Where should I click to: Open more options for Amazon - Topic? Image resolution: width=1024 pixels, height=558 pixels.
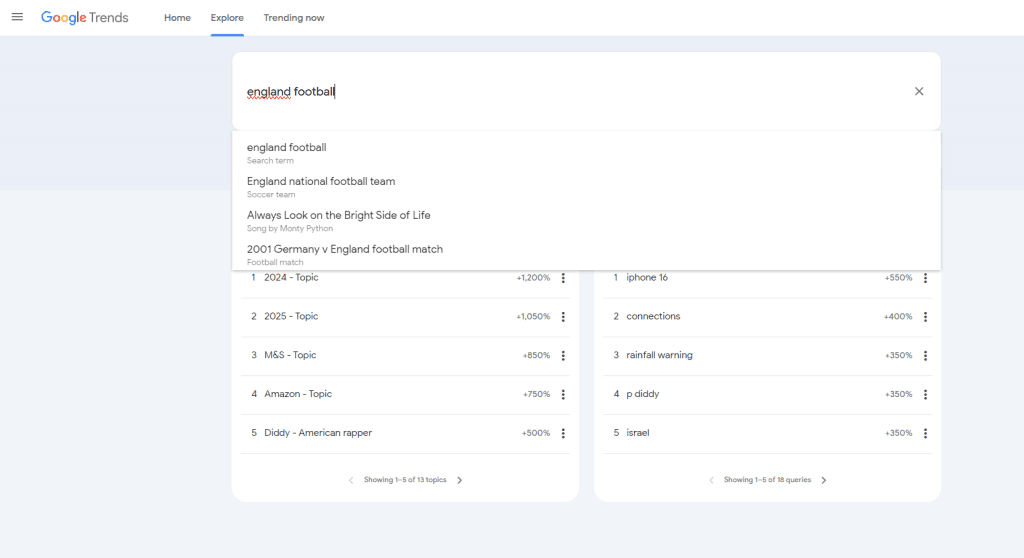[563, 395]
